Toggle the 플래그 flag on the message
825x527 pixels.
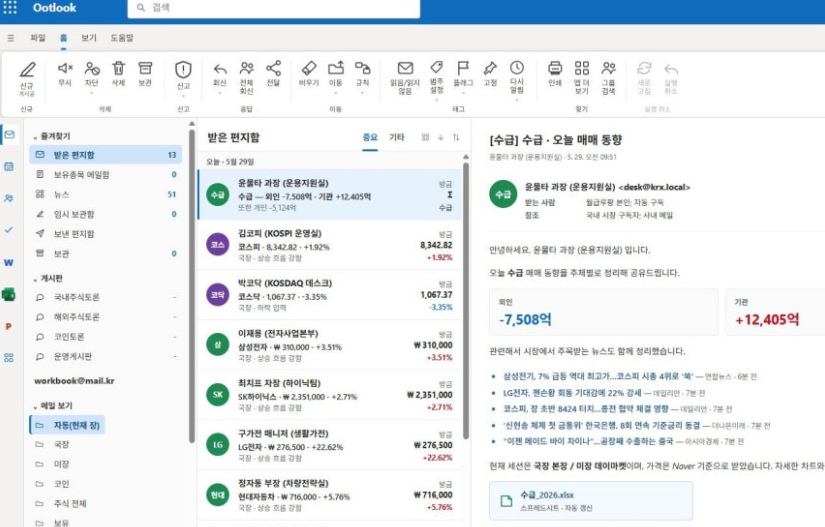[x=463, y=68]
